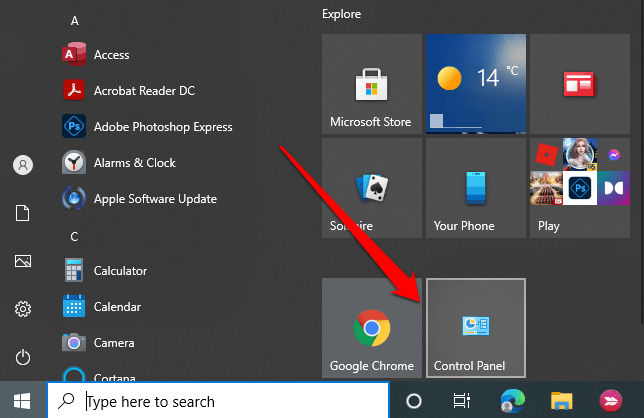Open the Microsoft Store tile

pyautogui.click(x=372, y=84)
